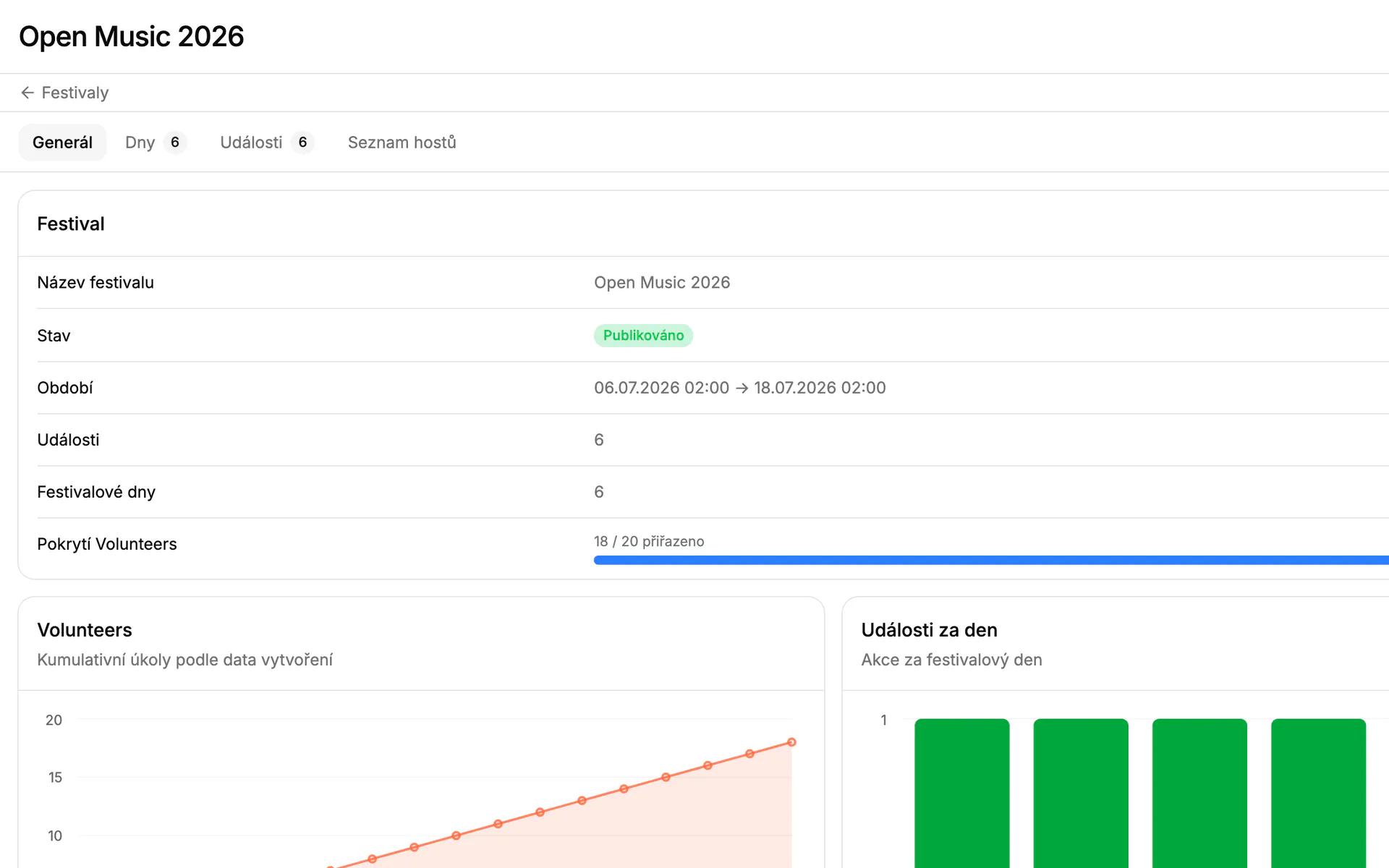Select the Generál tab

[x=62, y=142]
